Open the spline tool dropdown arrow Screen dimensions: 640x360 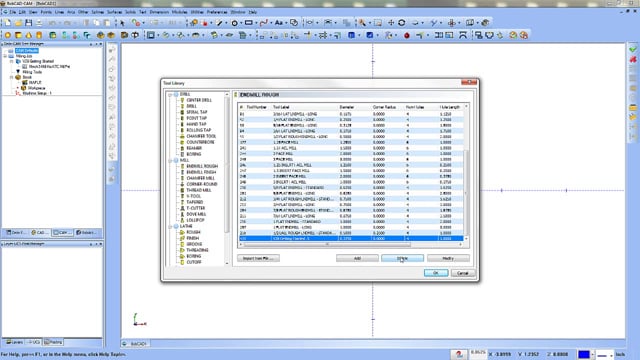(271, 23)
